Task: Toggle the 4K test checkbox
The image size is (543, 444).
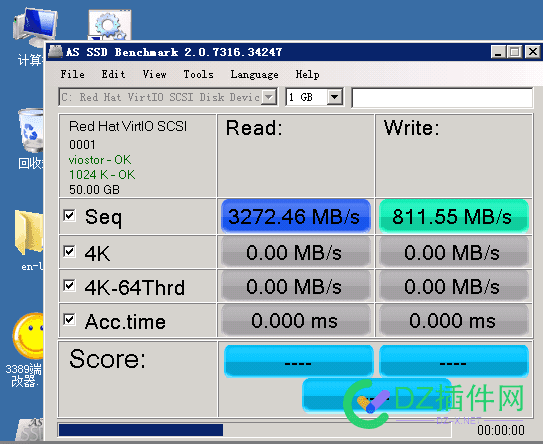Action: coord(70,251)
